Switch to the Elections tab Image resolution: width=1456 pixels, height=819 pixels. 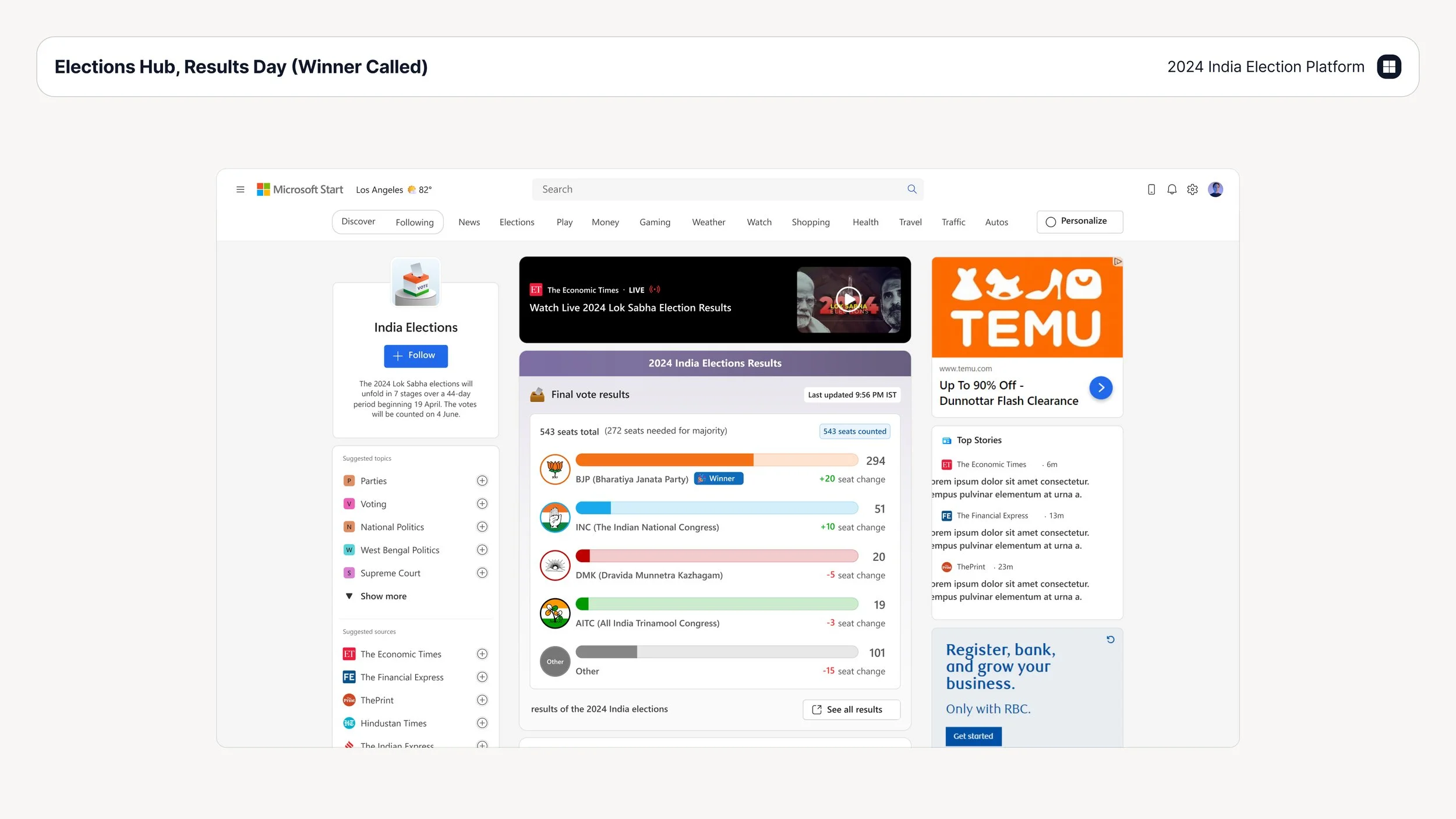(516, 222)
